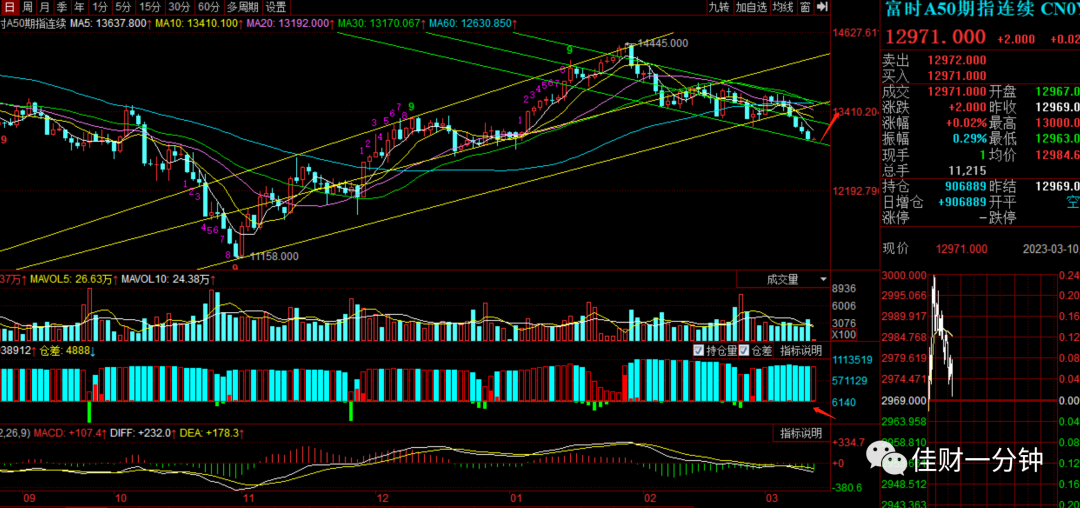Toggle the 均线 moving-average overlay
Viewport: 1080px width, 508px height.
click(x=782, y=7)
